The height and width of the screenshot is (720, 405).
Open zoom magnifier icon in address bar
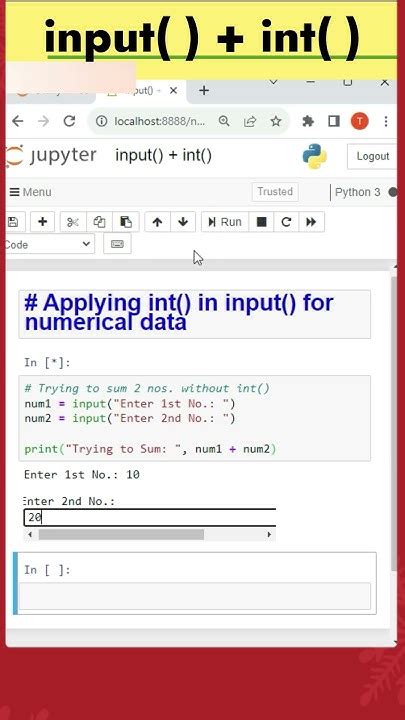click(224, 121)
